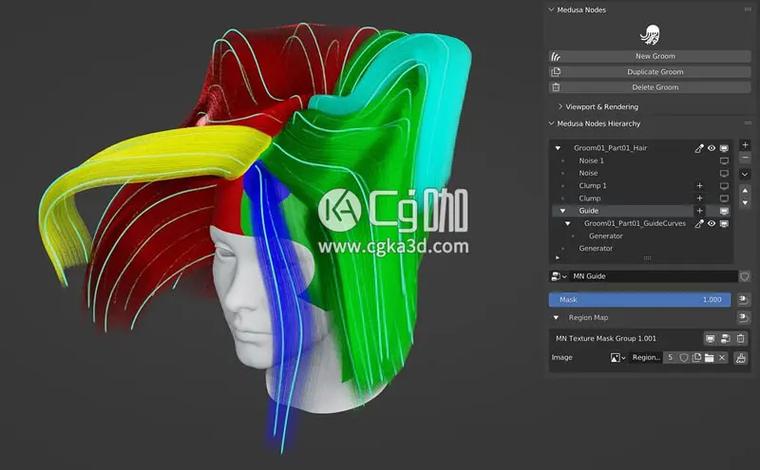Delete MN Texture Mask Group with trash icon

click(x=740, y=339)
